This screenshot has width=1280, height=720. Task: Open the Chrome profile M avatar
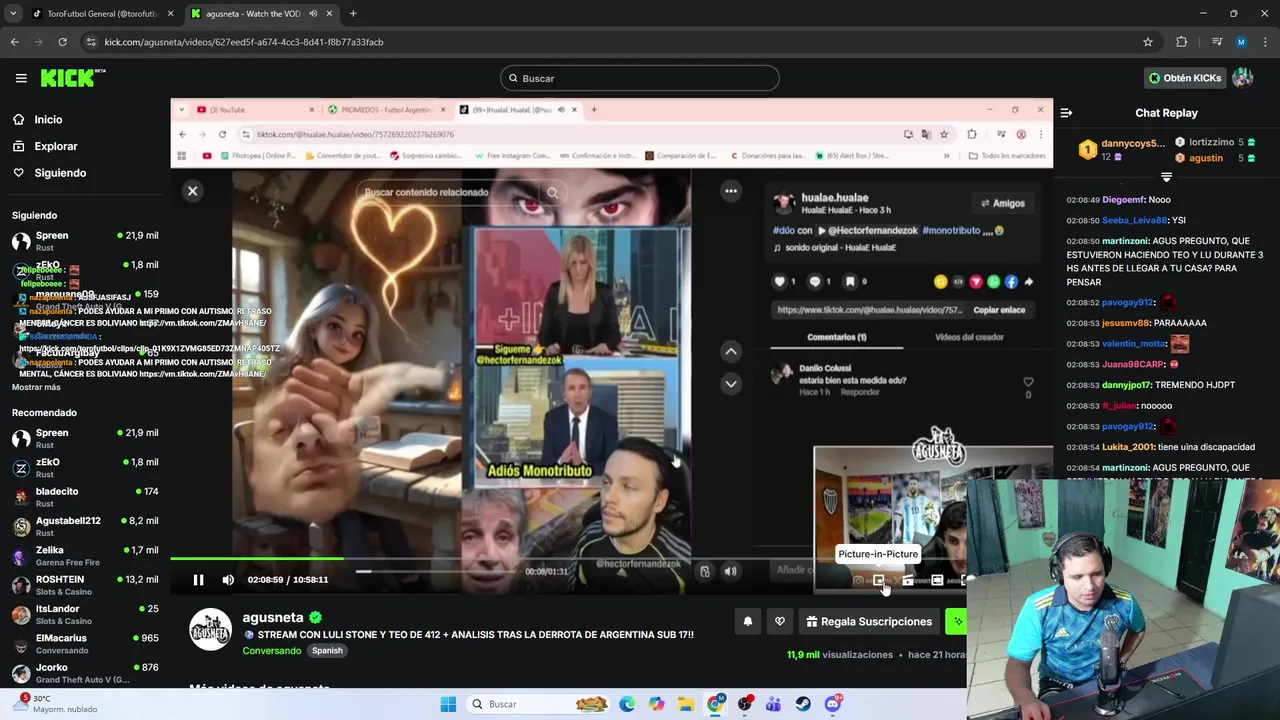click(1241, 42)
